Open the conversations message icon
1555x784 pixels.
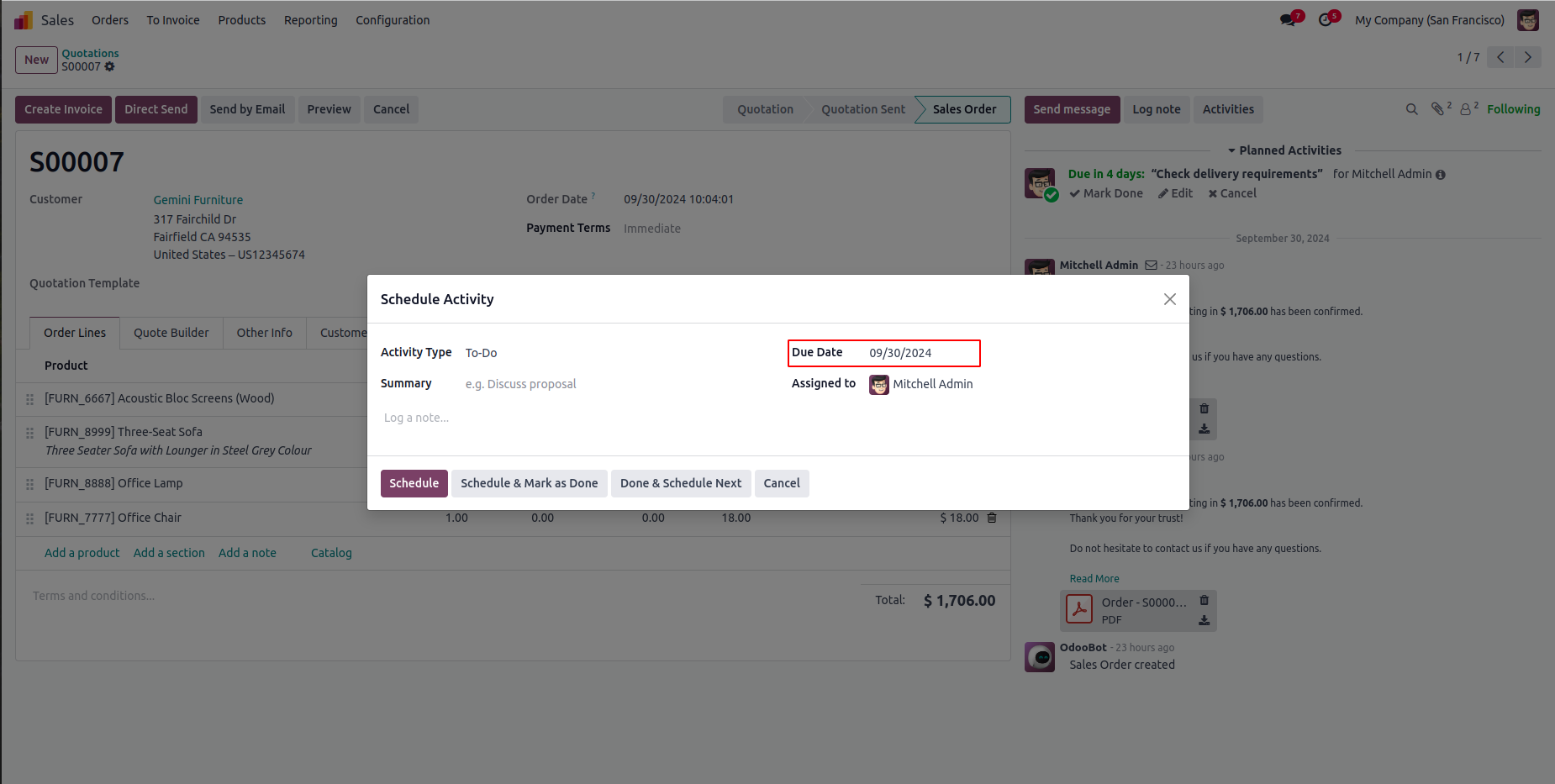click(x=1288, y=20)
